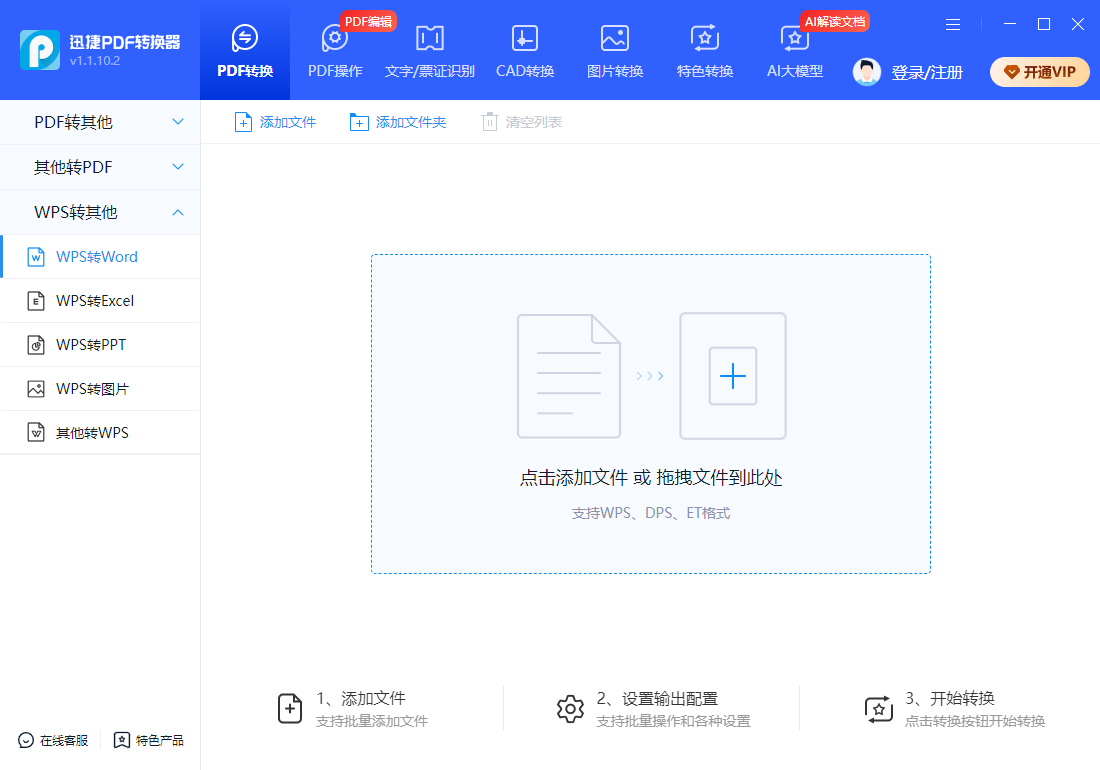Open the hamburger main menu
The height and width of the screenshot is (770, 1100).
coord(953,25)
